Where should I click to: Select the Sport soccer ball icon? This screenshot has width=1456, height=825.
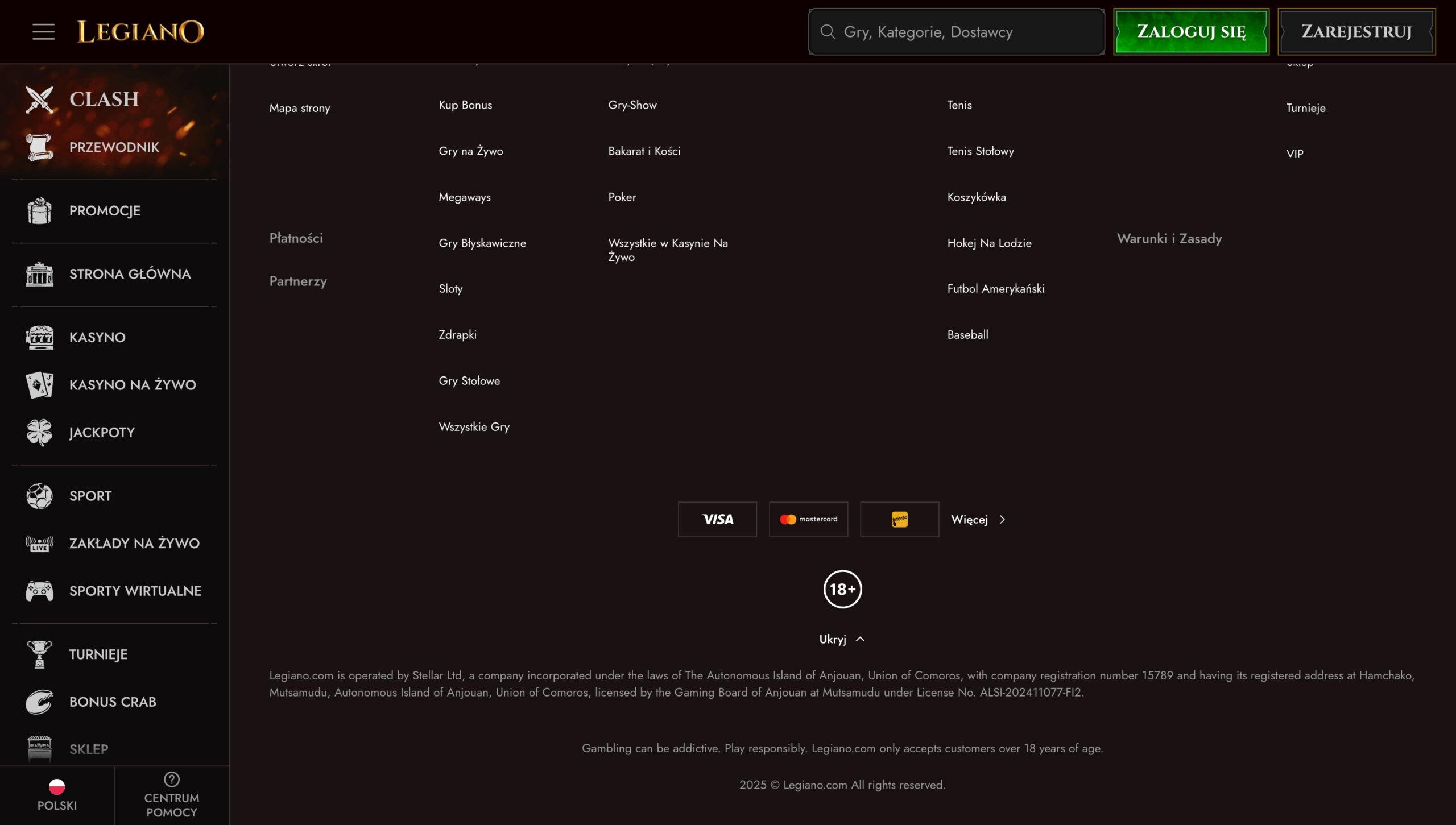[x=39, y=496]
